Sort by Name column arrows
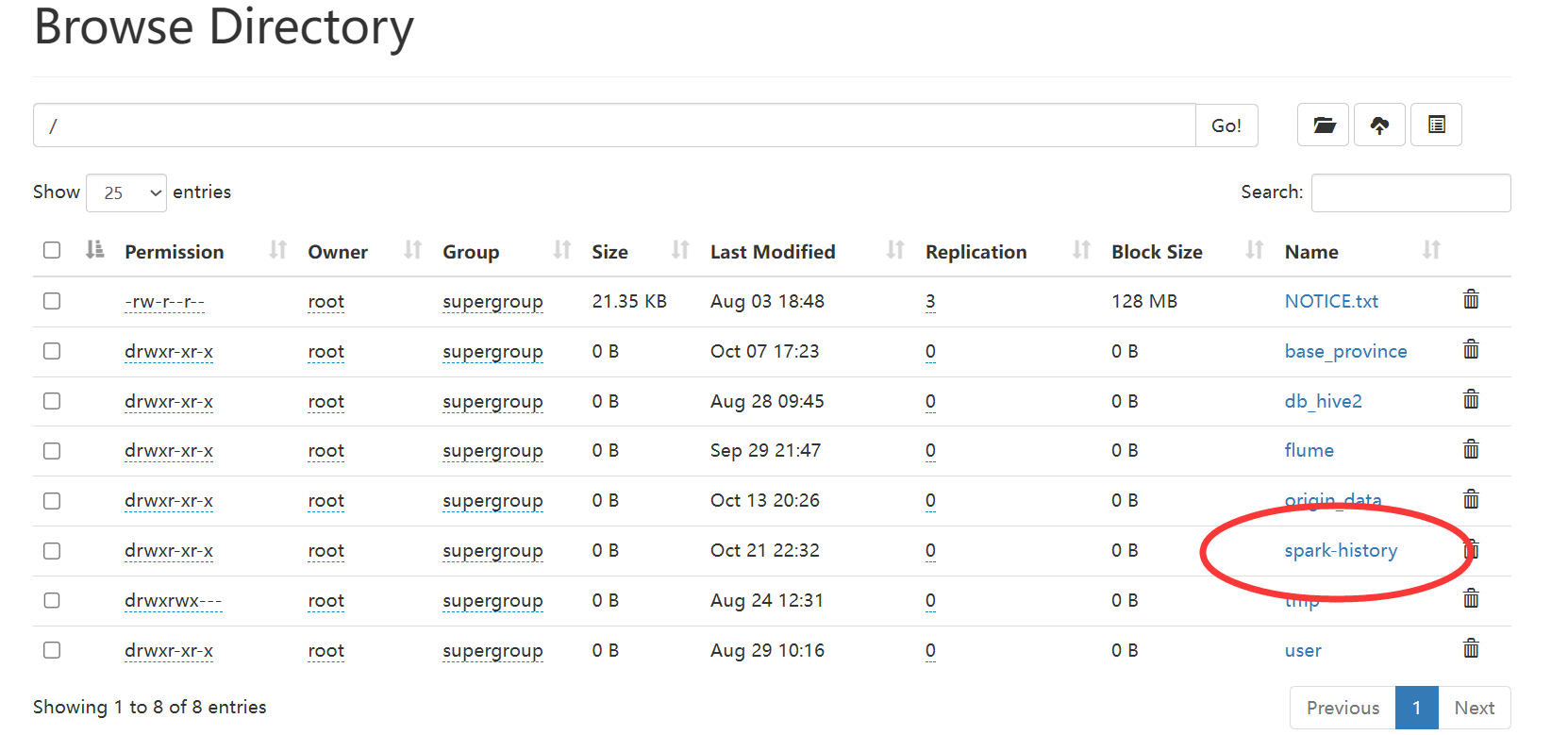This screenshot has height=735, width=1568. (x=1431, y=250)
